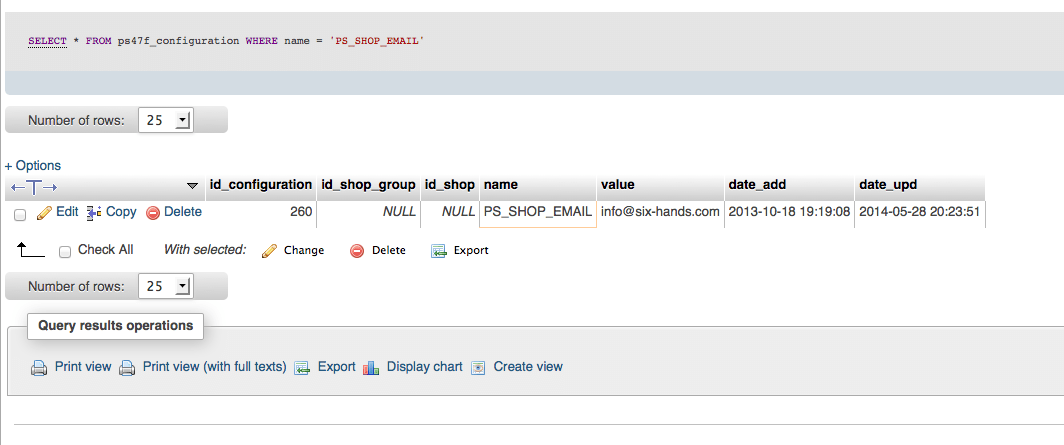Image resolution: width=1064 pixels, height=445 pixels.
Task: Sort by id_shop column header
Action: point(449,185)
